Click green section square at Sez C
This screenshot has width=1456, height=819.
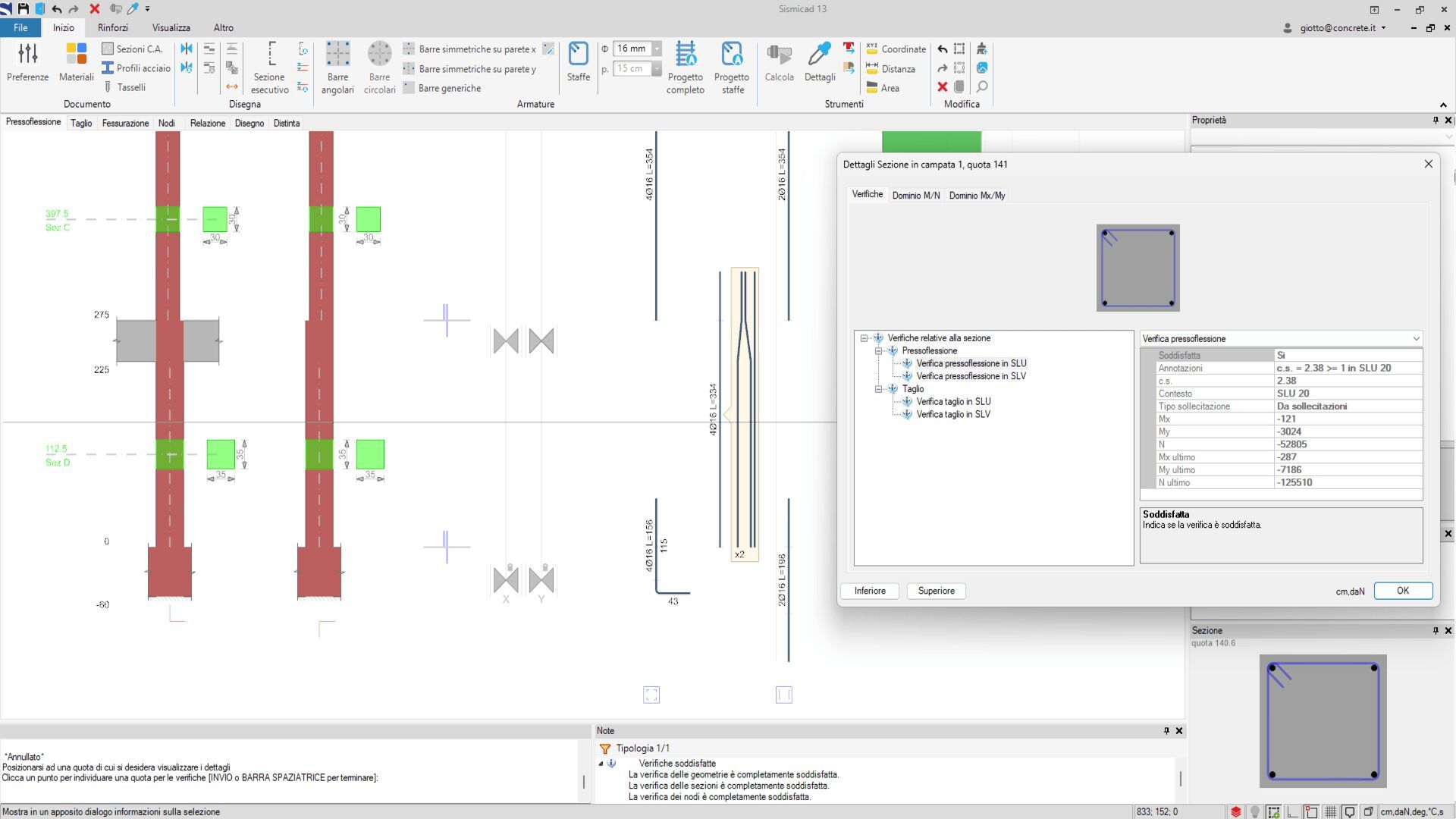click(215, 219)
